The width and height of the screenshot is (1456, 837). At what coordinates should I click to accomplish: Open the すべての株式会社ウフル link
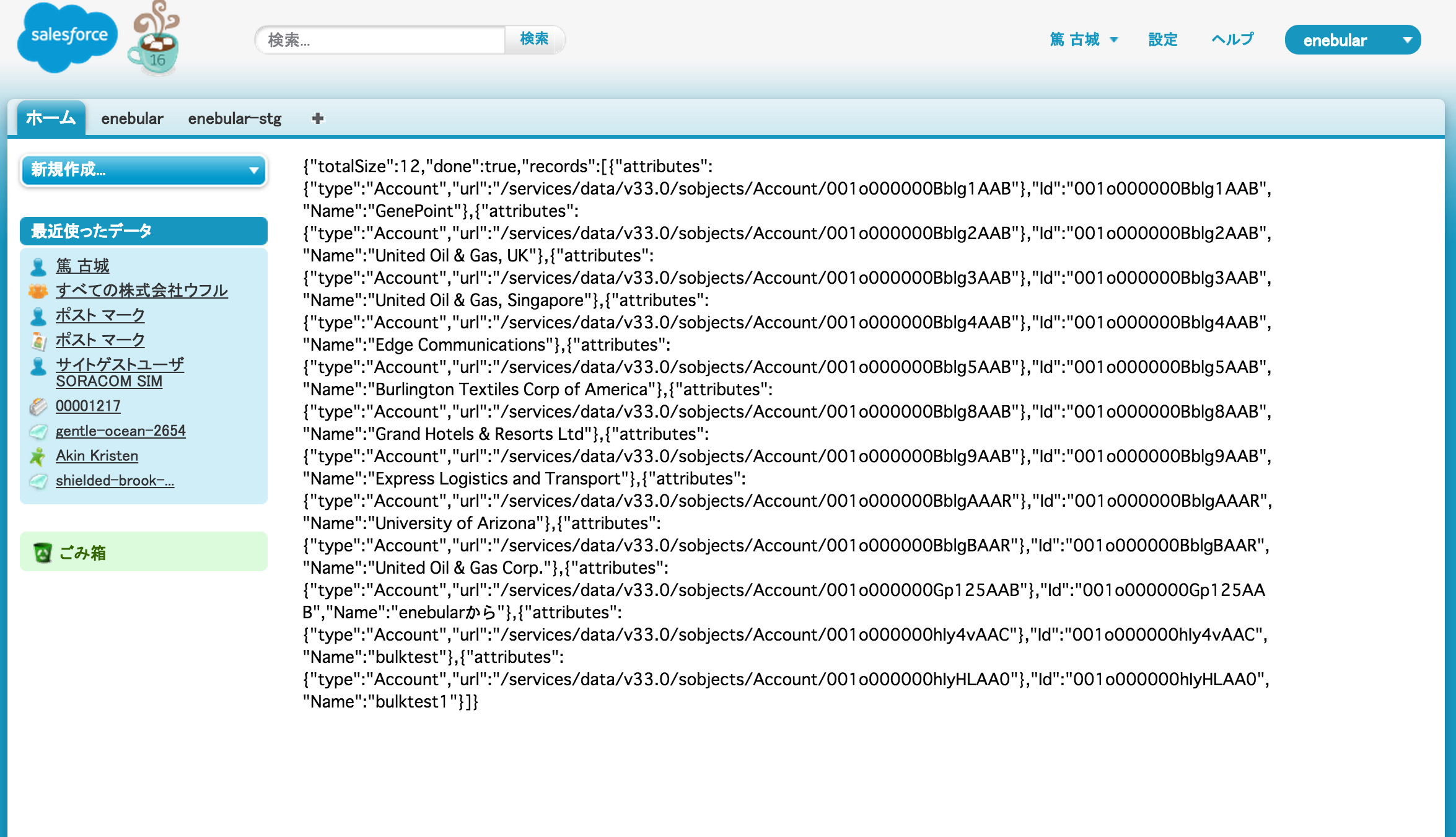(x=142, y=291)
